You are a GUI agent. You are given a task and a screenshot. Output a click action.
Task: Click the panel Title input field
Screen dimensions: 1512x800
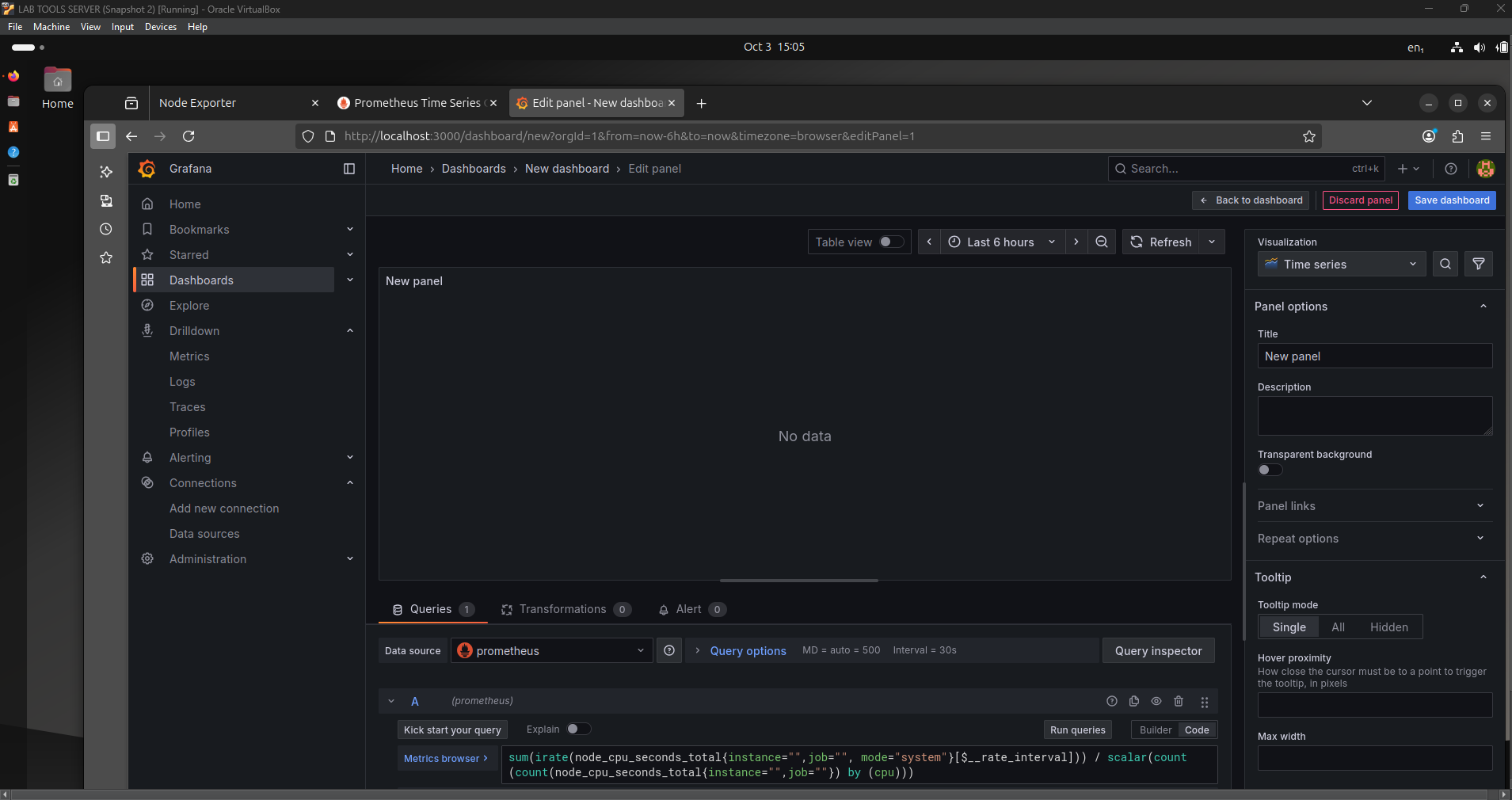click(x=1374, y=356)
